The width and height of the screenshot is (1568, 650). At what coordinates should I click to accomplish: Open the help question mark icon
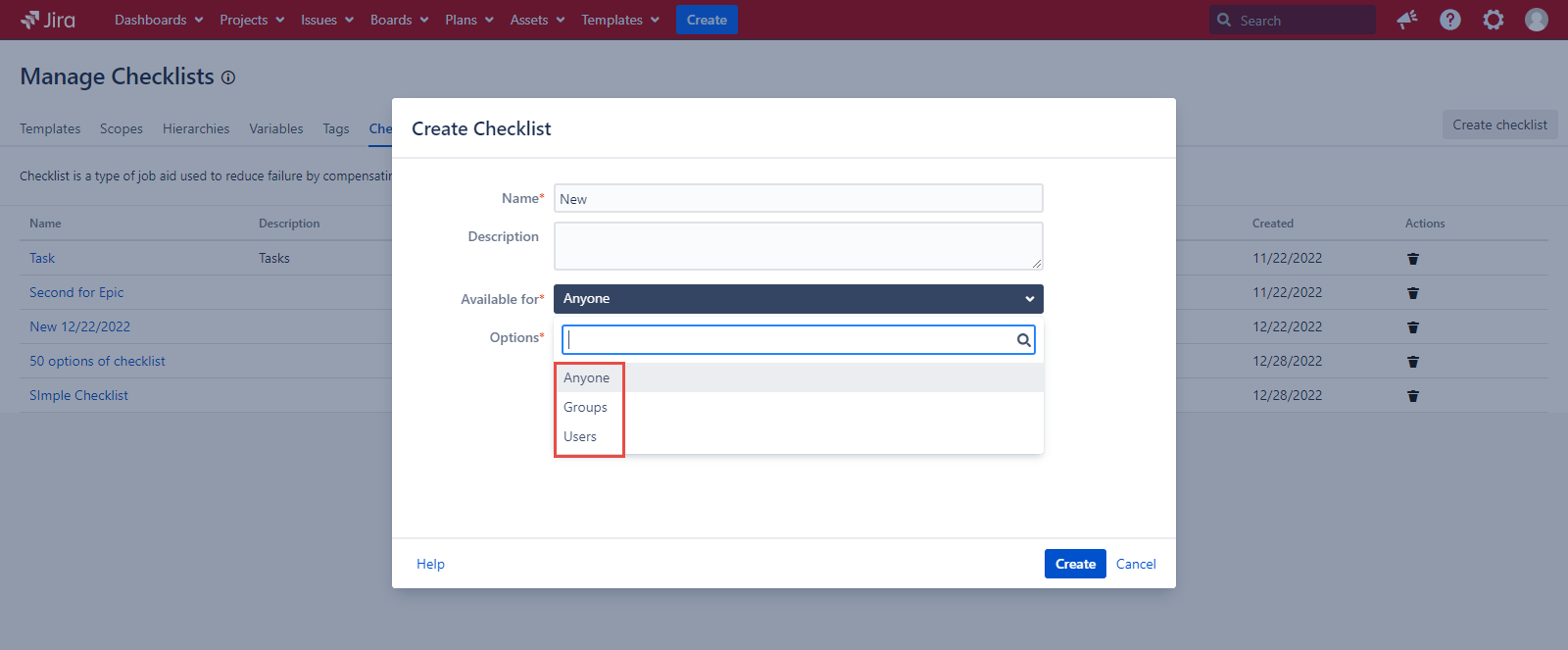click(1450, 20)
